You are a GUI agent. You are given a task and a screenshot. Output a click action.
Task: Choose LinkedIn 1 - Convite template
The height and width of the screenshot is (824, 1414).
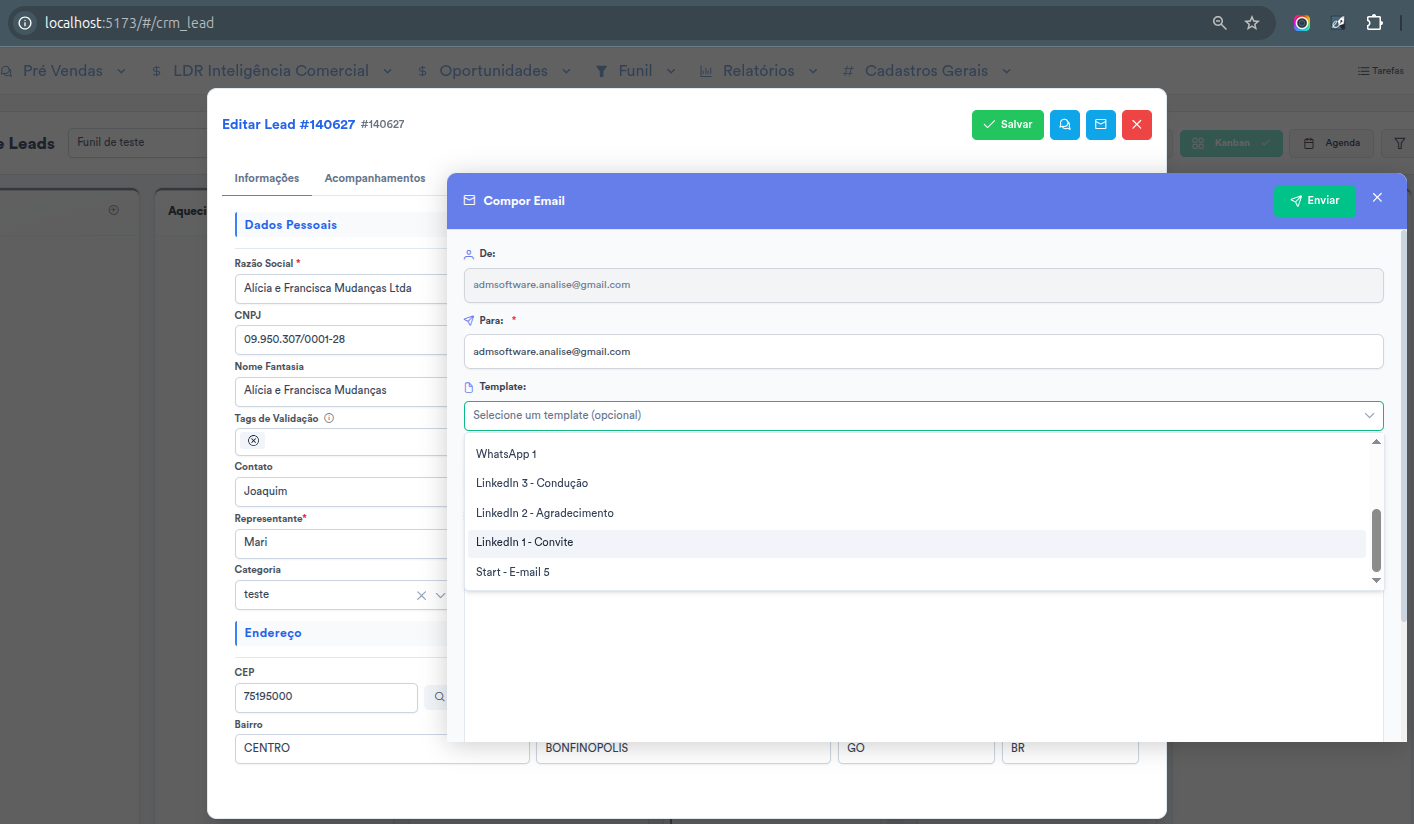[917, 543]
